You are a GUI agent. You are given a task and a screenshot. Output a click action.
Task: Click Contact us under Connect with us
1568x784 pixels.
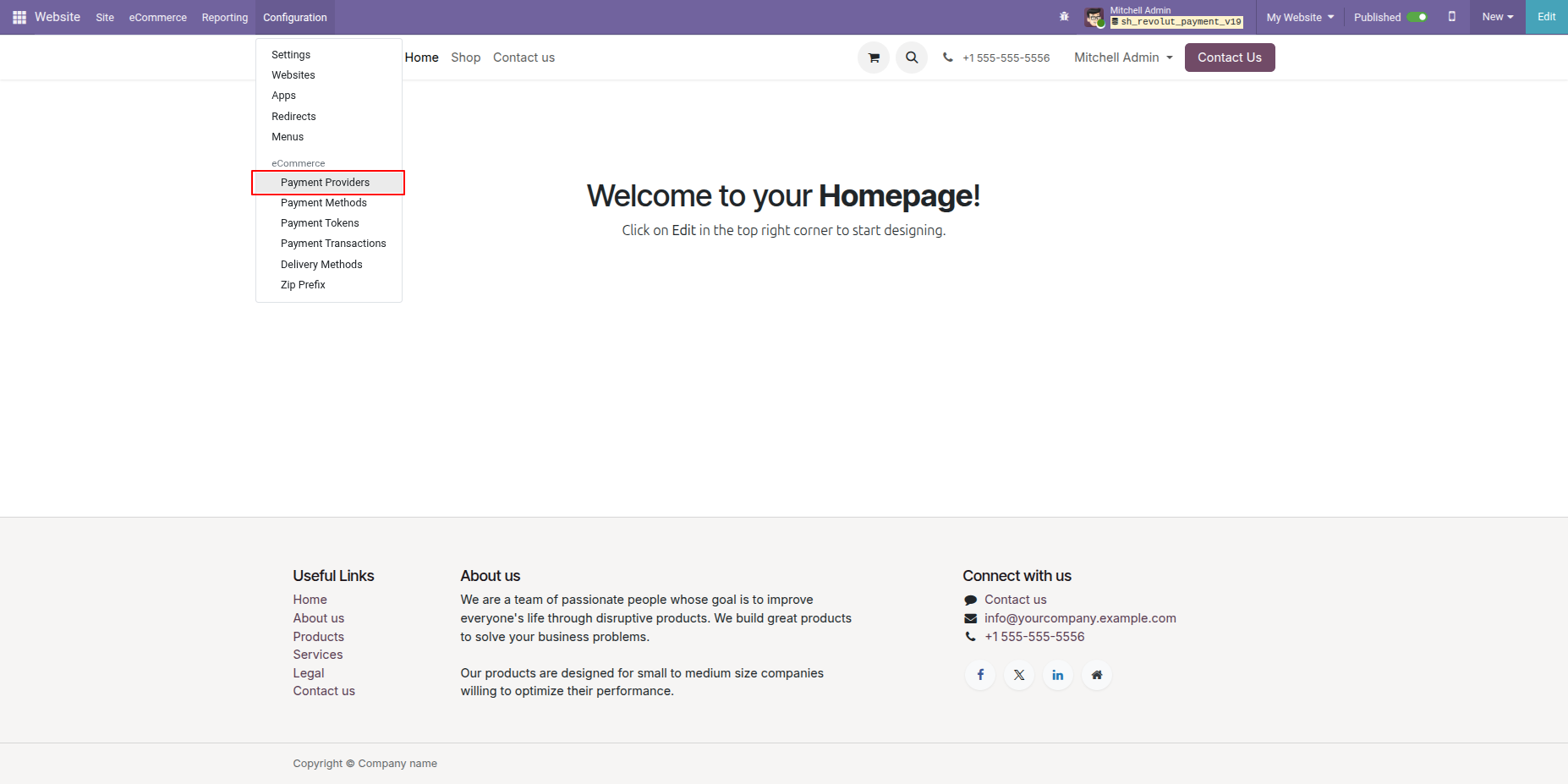(x=1016, y=600)
